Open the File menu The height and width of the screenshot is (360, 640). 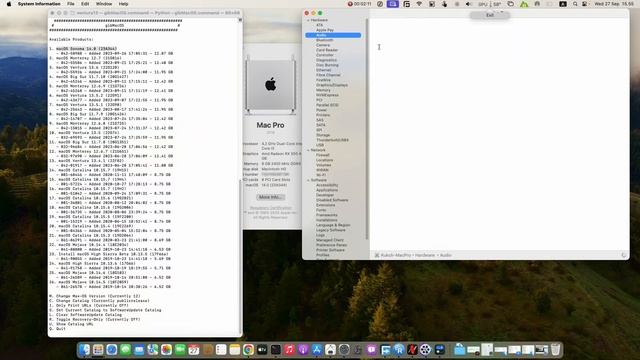(71, 4)
